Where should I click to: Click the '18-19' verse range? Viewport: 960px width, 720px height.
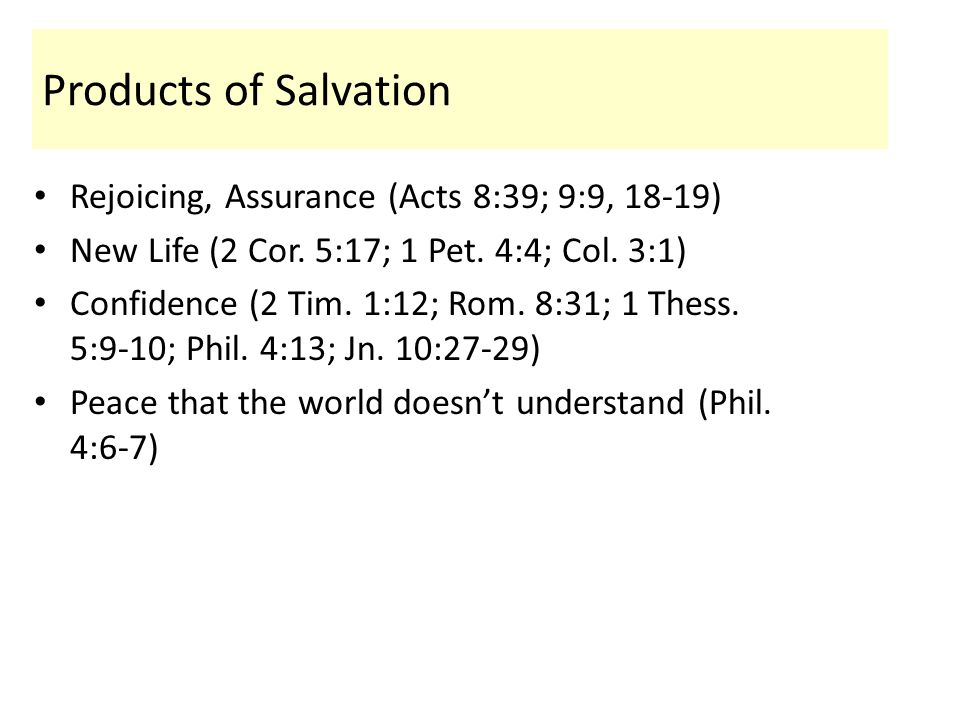coord(666,197)
